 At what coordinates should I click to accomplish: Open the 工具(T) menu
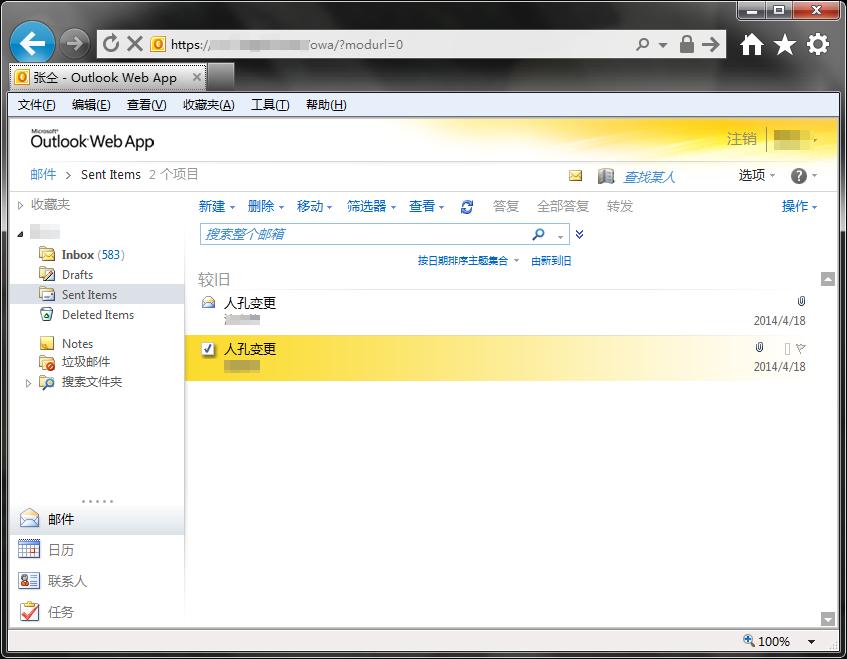click(269, 105)
